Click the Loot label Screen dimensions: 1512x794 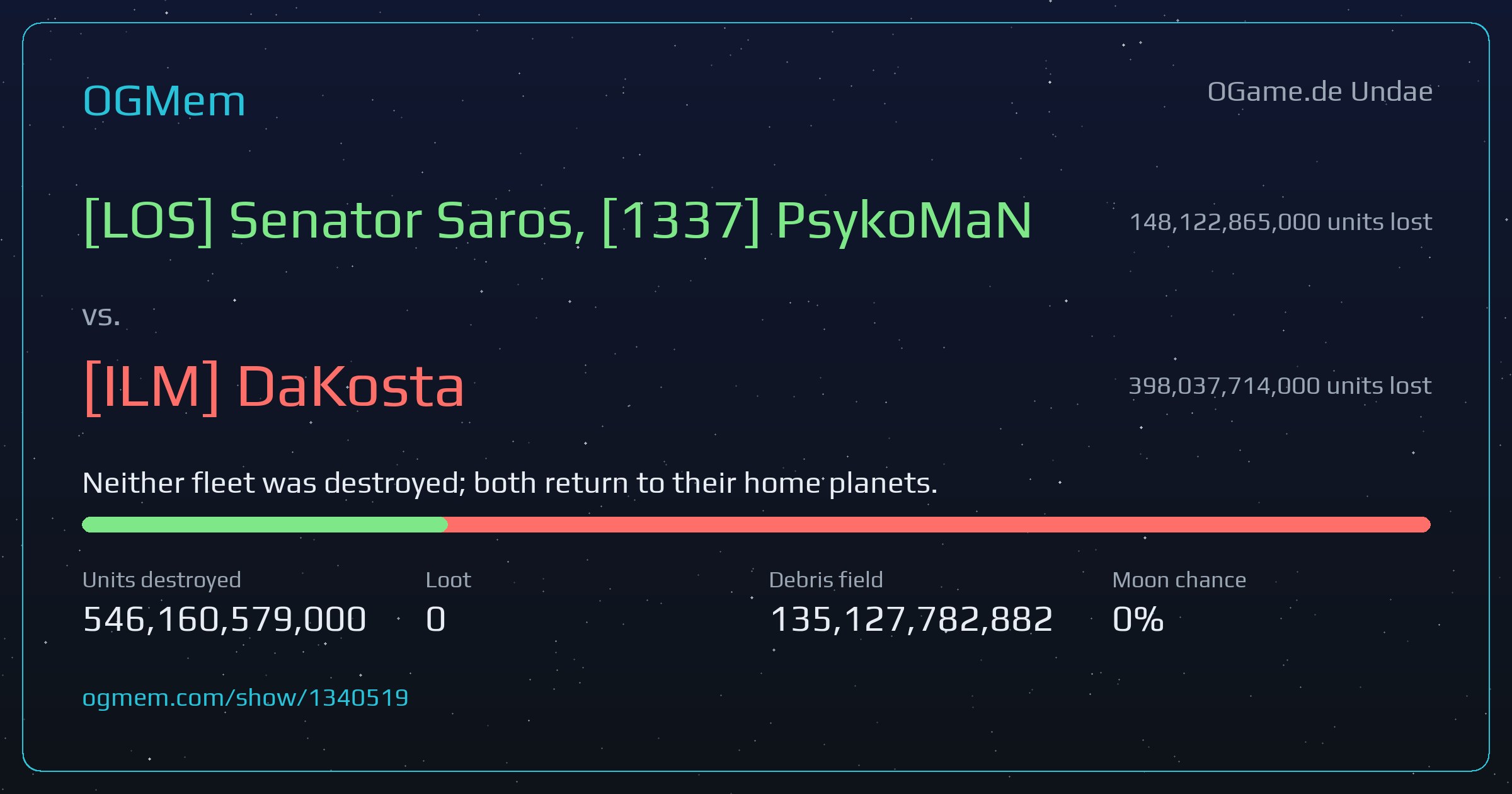point(448,580)
